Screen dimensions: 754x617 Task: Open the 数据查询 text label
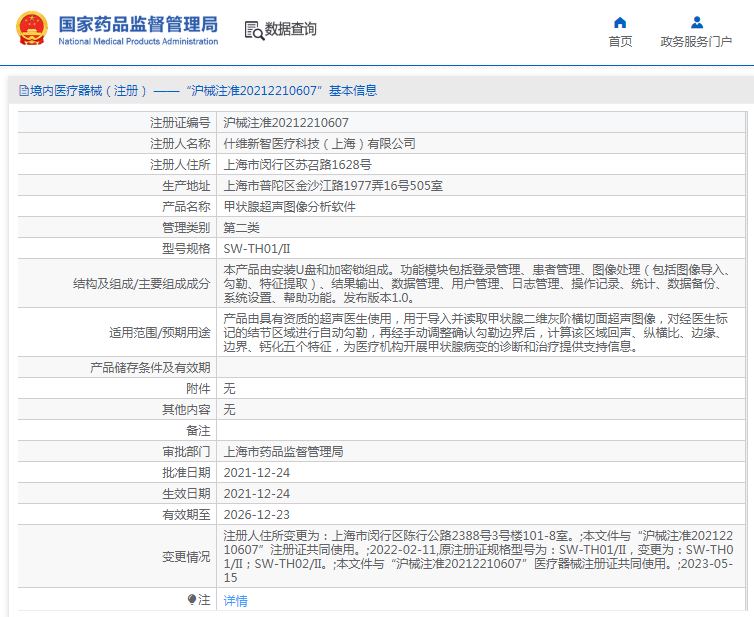[x=291, y=30]
